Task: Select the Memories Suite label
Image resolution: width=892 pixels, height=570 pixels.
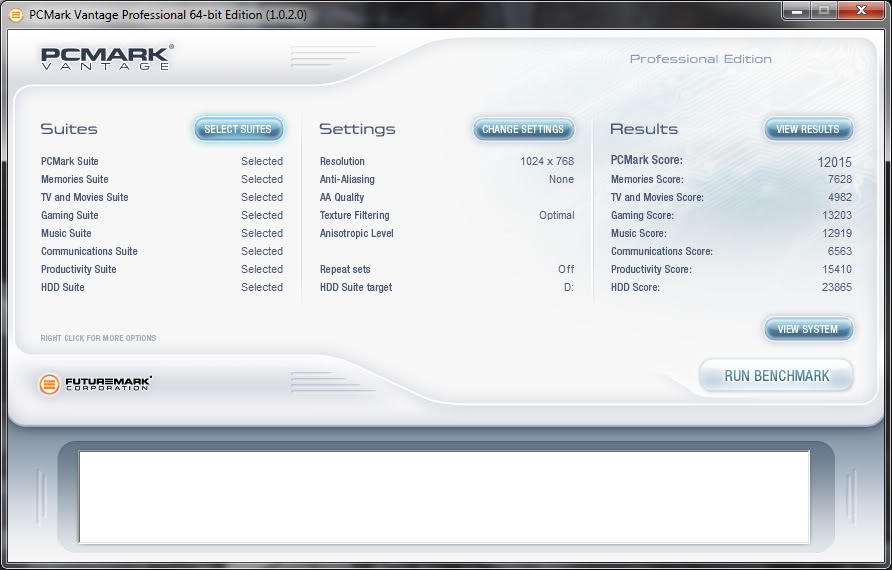Action: (75, 179)
